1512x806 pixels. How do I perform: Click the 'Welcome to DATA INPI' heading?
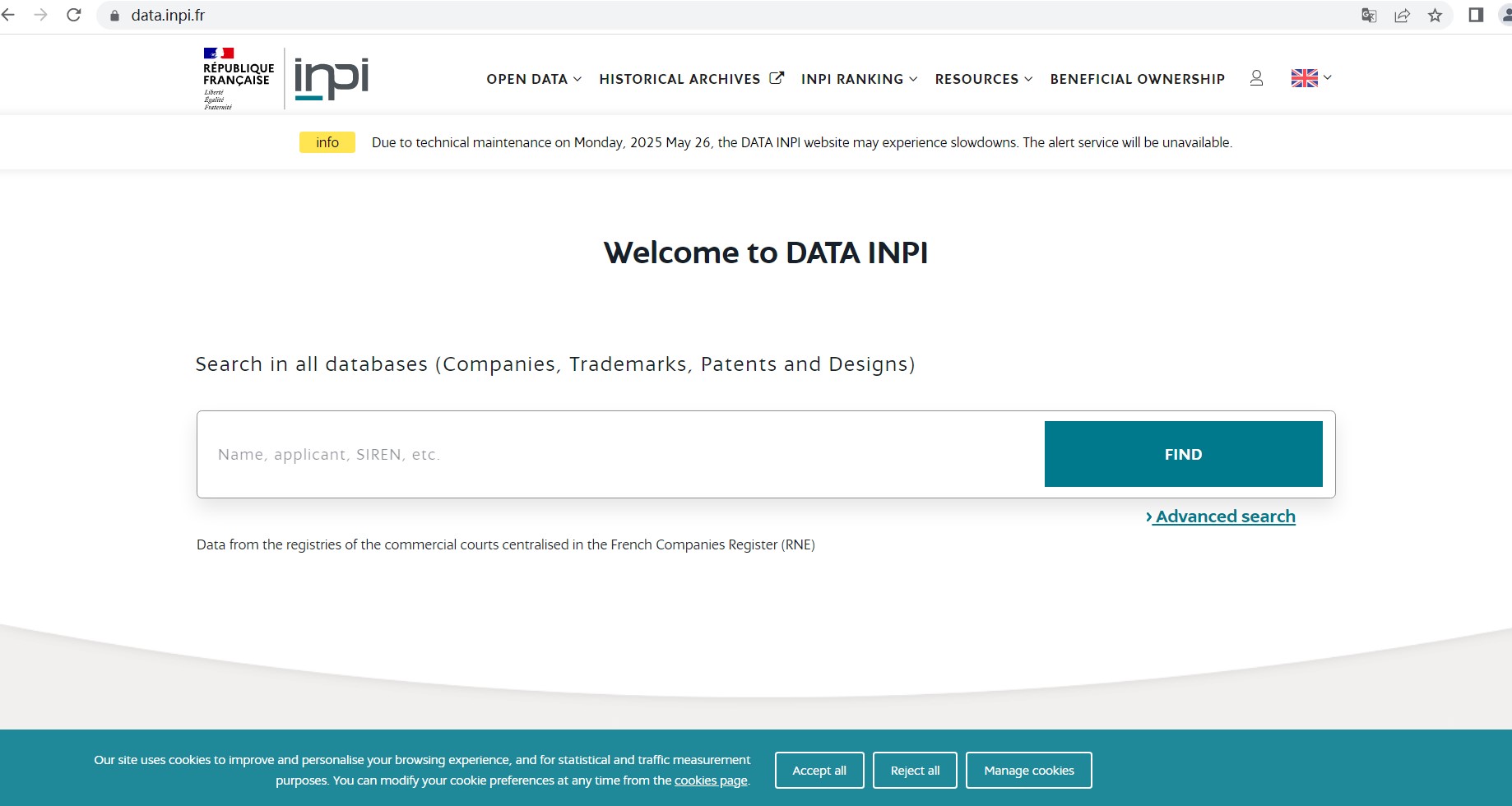(766, 252)
